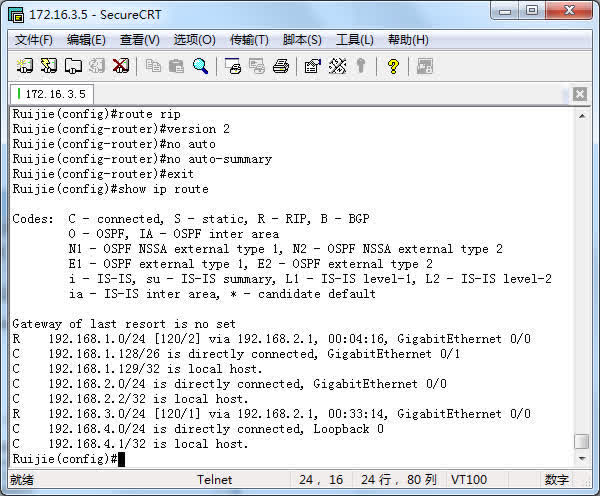Click the Help question mark icon
Image resolution: width=600 pixels, height=496 pixels.
pos(393,66)
